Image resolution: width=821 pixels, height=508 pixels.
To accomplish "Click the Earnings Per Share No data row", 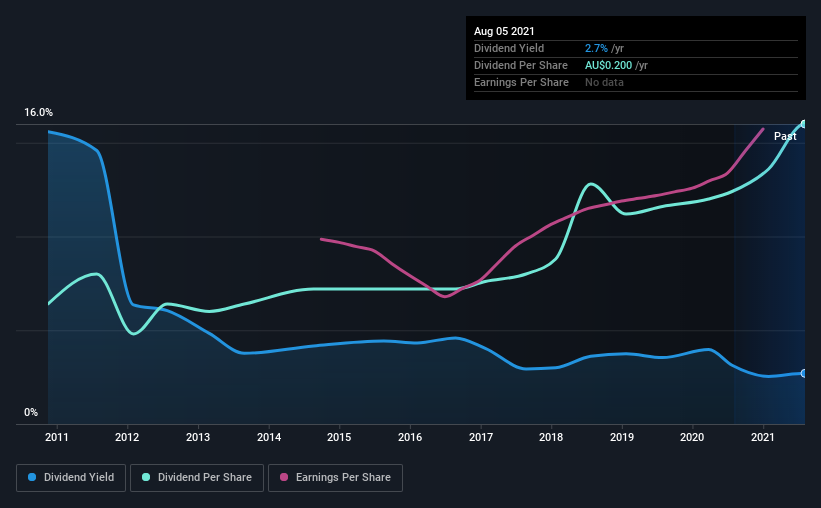I will pyautogui.click(x=636, y=82).
